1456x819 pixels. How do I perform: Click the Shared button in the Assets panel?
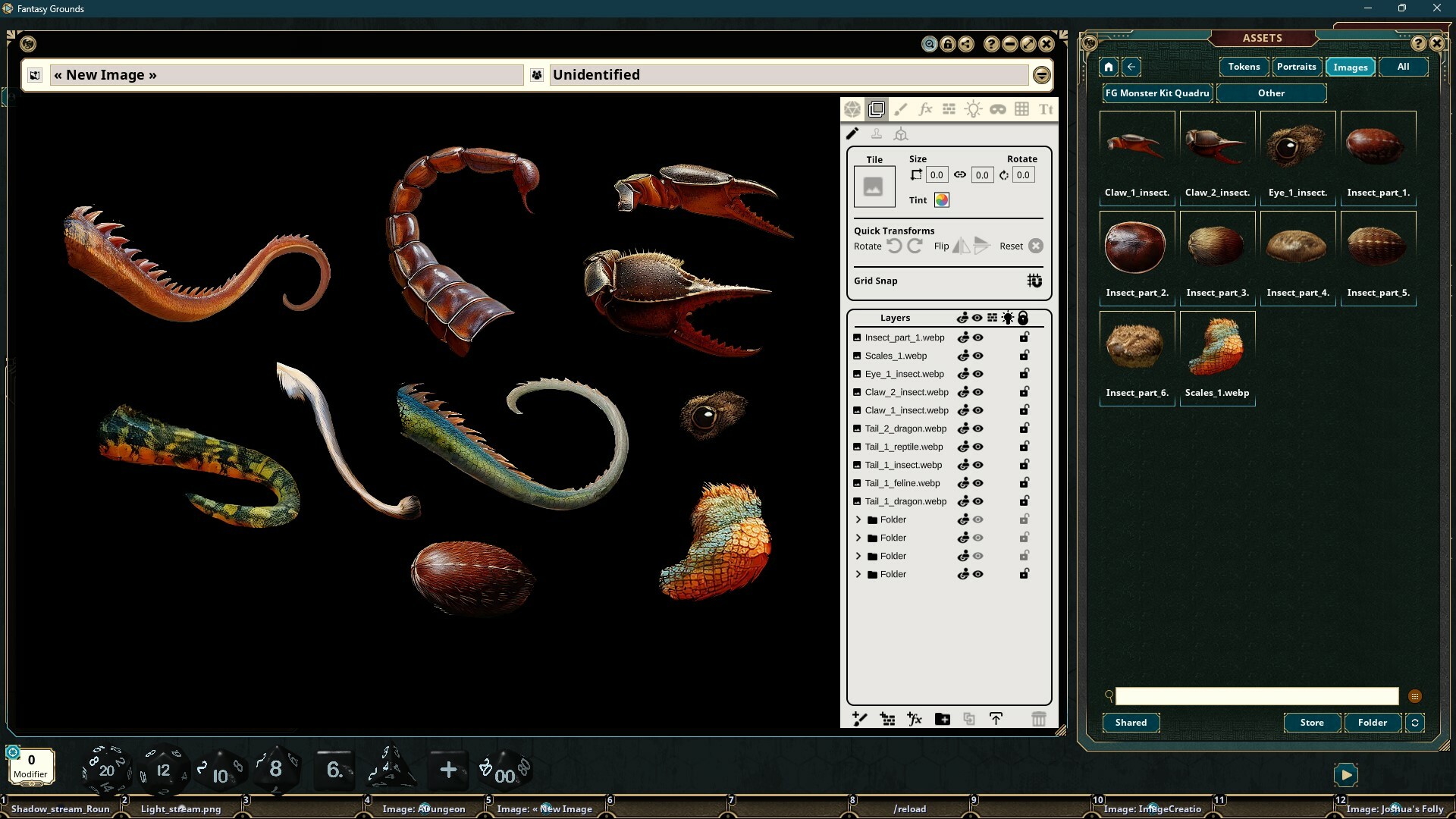pos(1130,723)
